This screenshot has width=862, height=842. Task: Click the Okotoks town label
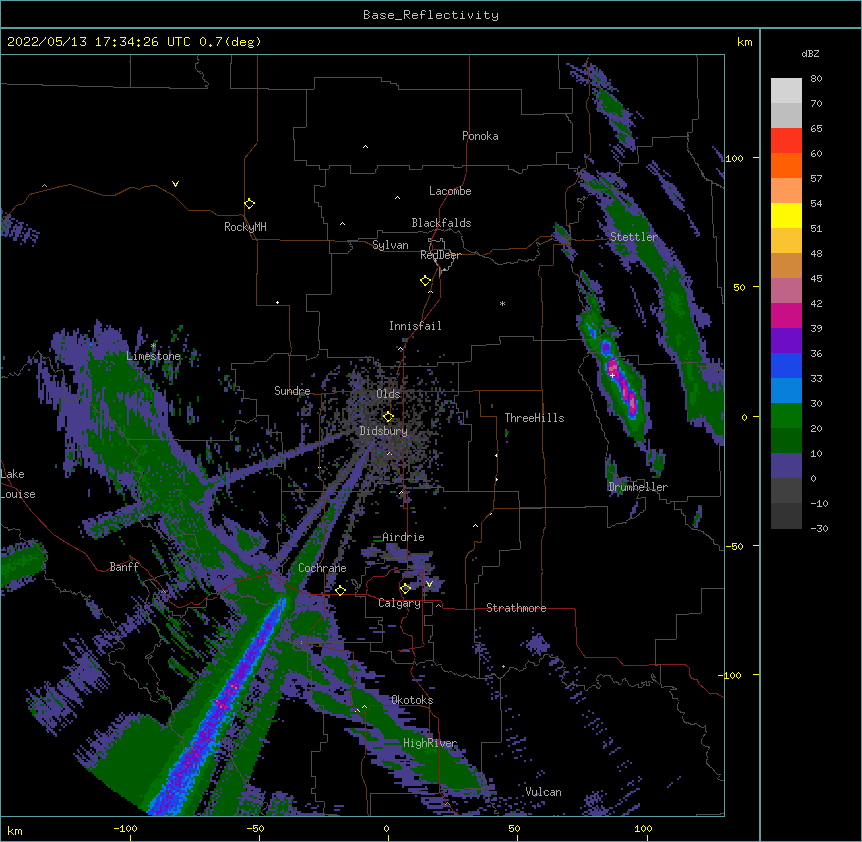(412, 700)
